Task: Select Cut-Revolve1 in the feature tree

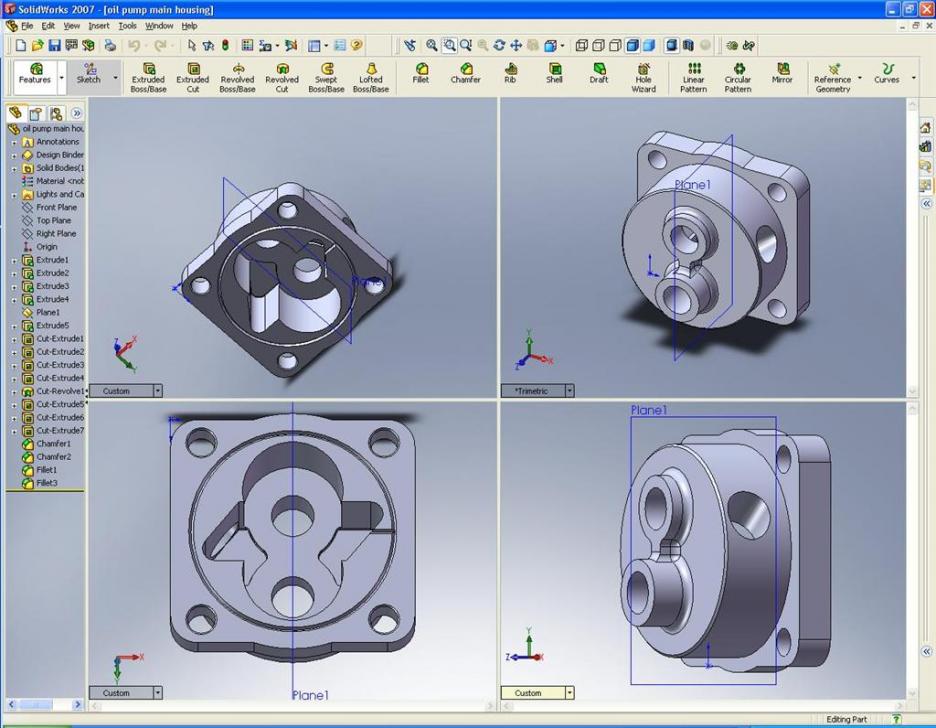Action: click(59, 391)
